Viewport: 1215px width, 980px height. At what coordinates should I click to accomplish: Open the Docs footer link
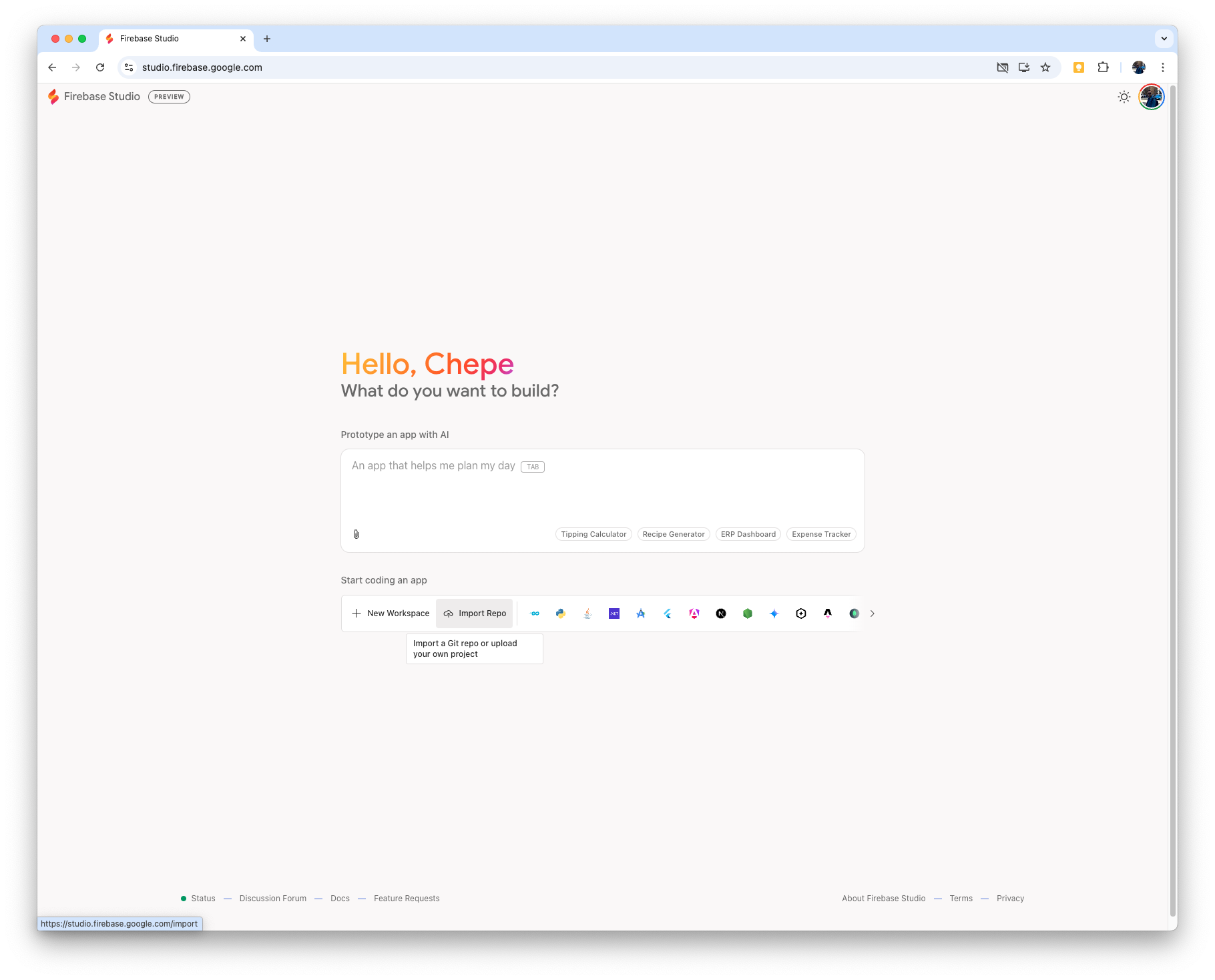coord(340,899)
